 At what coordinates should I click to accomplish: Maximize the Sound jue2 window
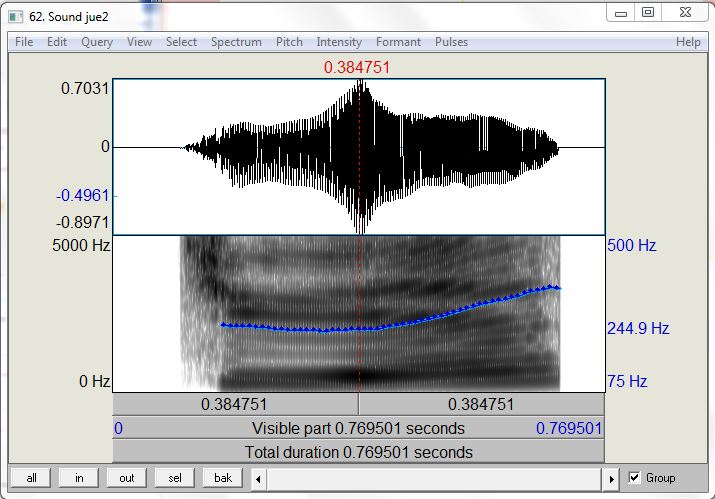tap(648, 13)
